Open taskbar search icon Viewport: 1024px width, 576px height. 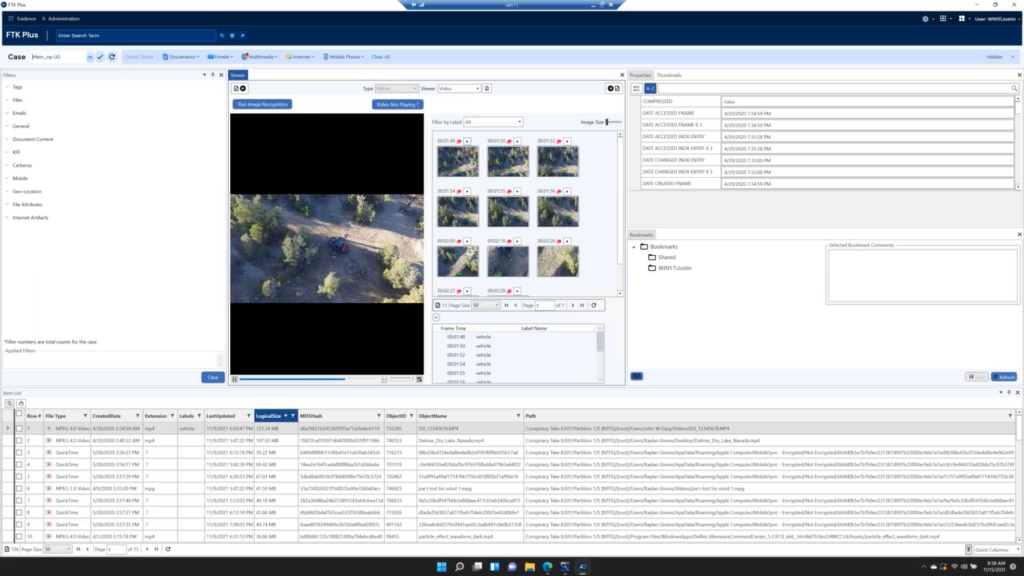tap(459, 567)
